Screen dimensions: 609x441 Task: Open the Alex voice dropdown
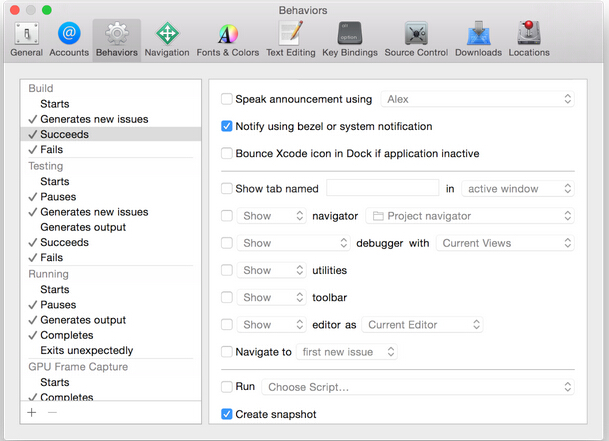[477, 100]
